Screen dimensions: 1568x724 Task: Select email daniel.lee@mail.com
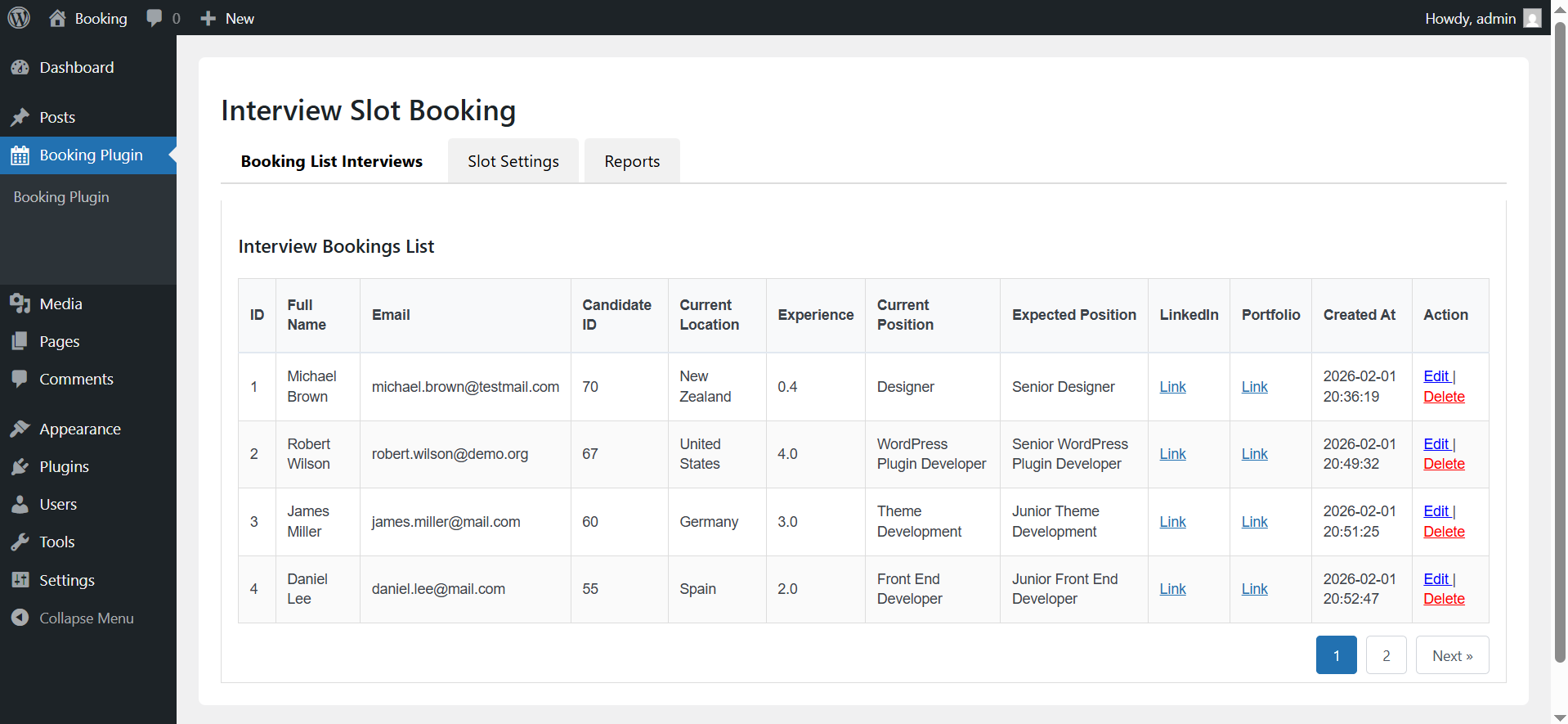click(x=438, y=589)
